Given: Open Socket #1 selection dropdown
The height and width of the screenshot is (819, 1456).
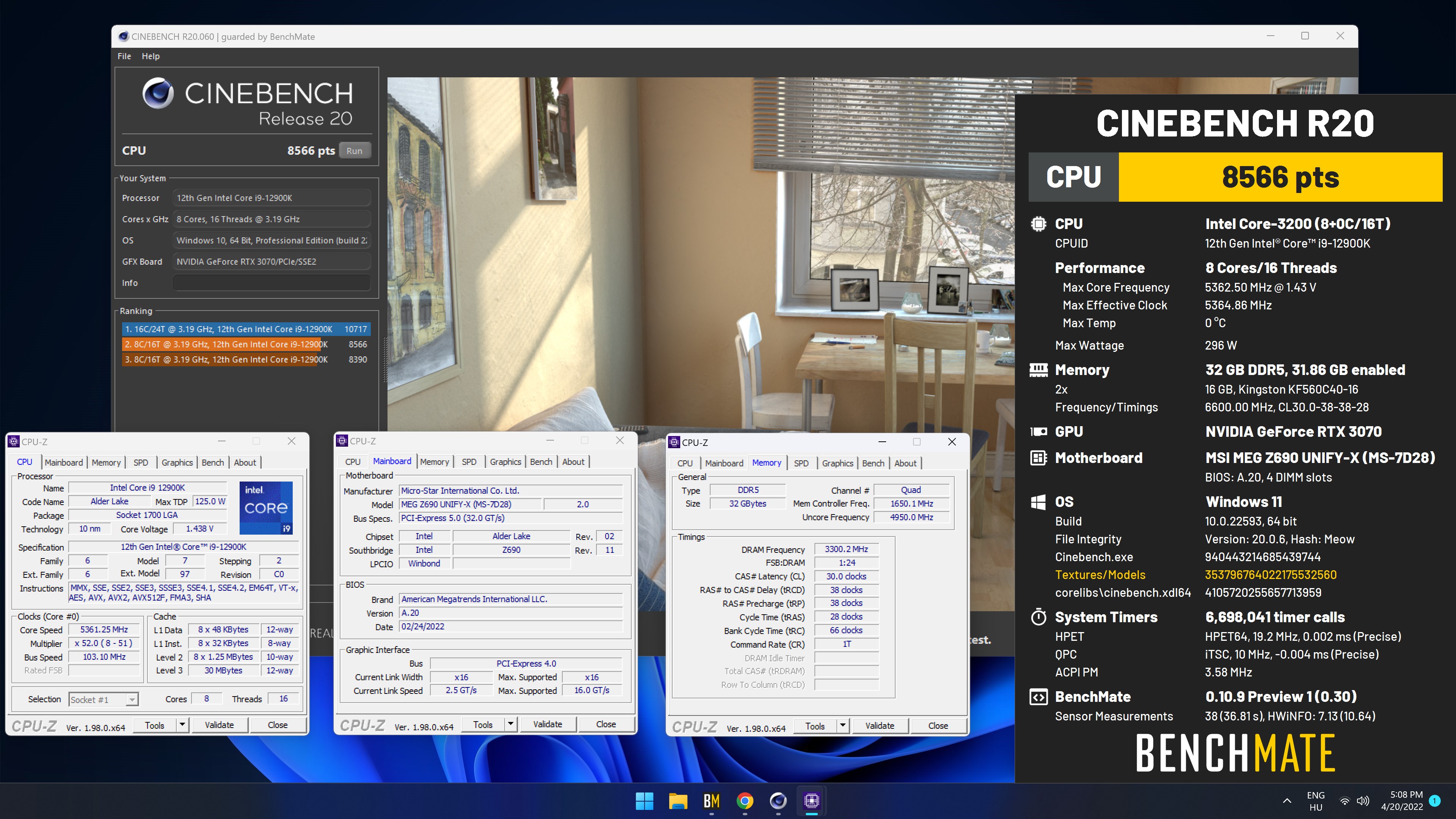Looking at the screenshot, I should tap(104, 700).
